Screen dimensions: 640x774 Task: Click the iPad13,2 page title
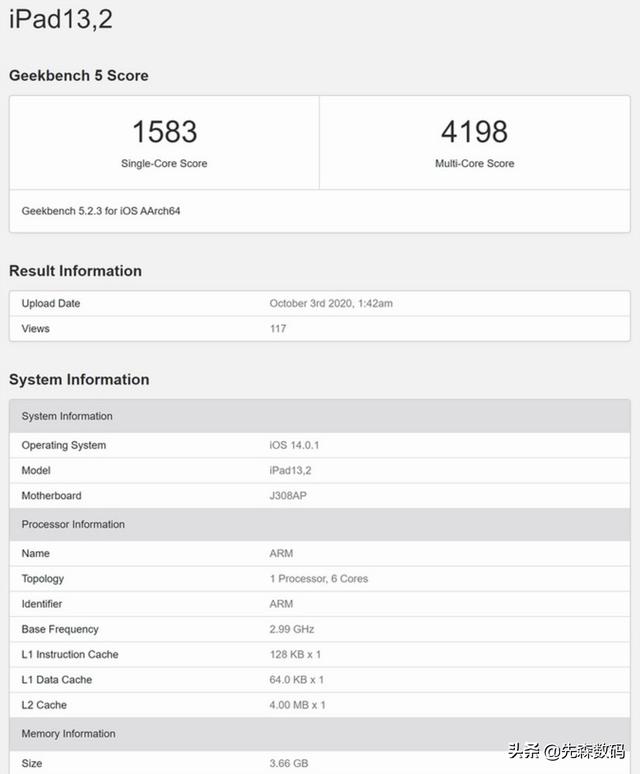tap(61, 20)
